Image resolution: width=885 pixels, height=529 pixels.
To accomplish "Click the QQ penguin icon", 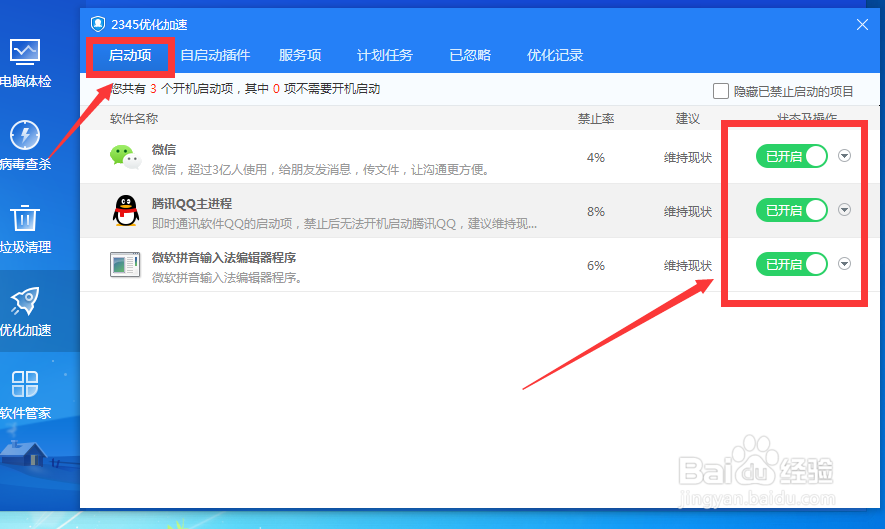I will (x=125, y=211).
